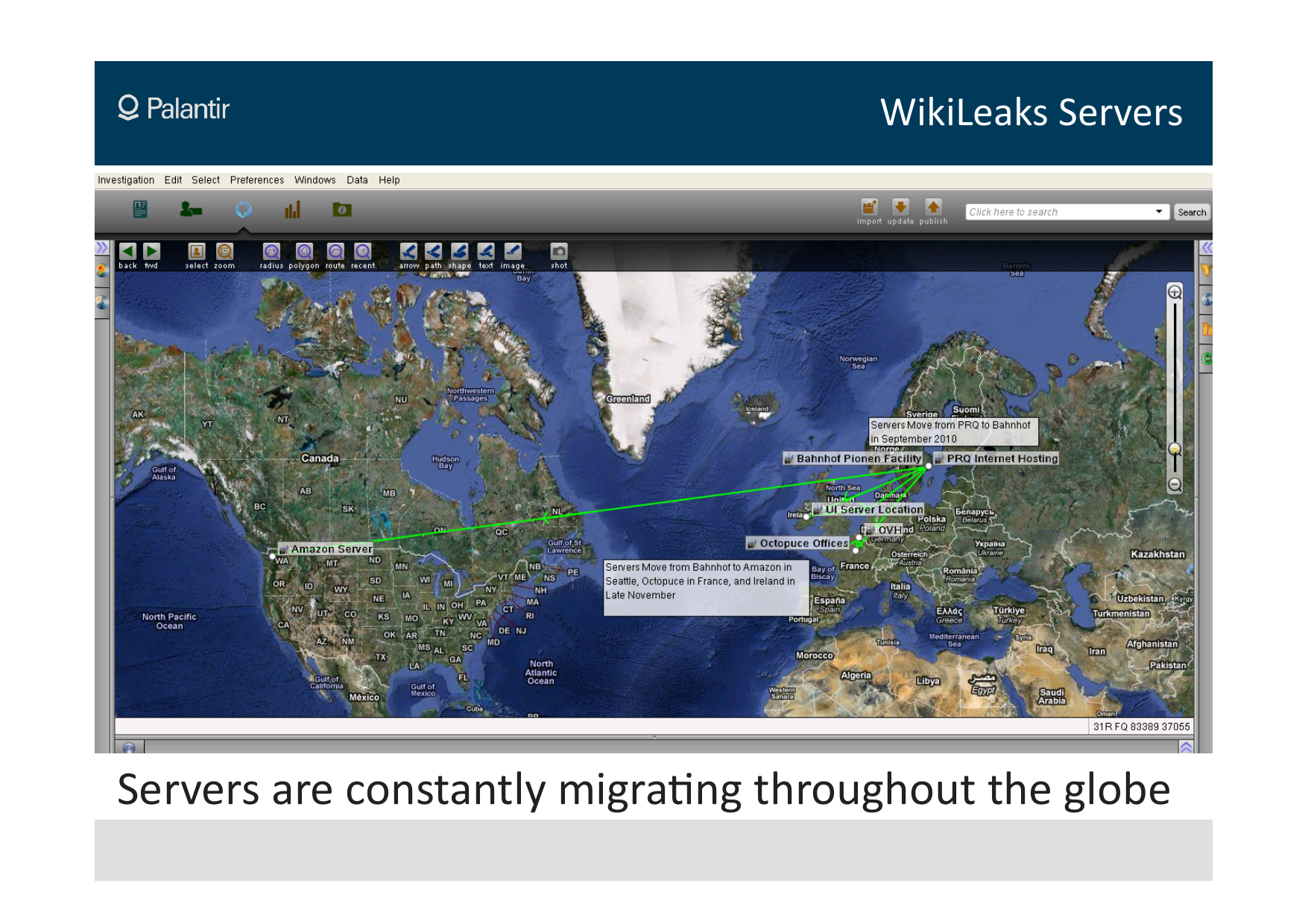Click the map zoom slider handle

click(x=1175, y=449)
